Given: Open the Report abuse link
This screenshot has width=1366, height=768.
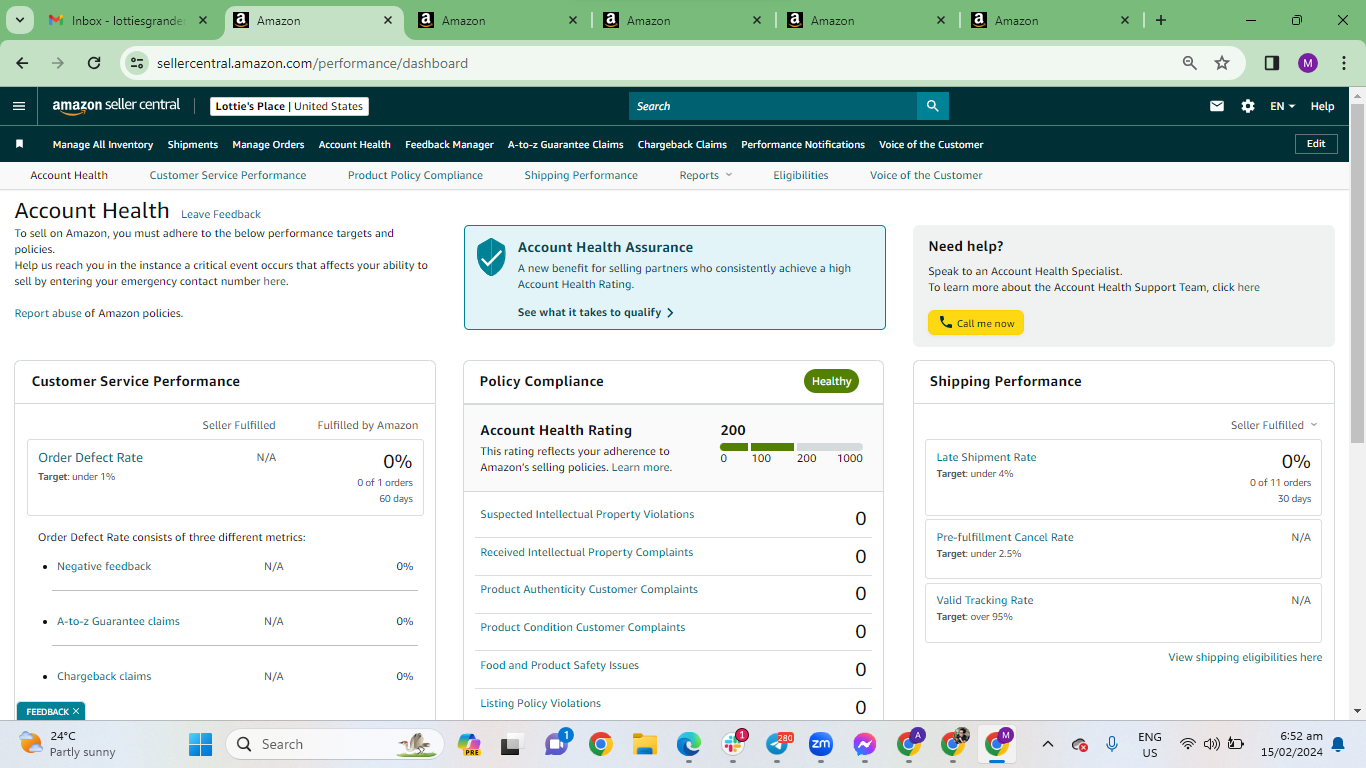Looking at the screenshot, I should pos(48,313).
